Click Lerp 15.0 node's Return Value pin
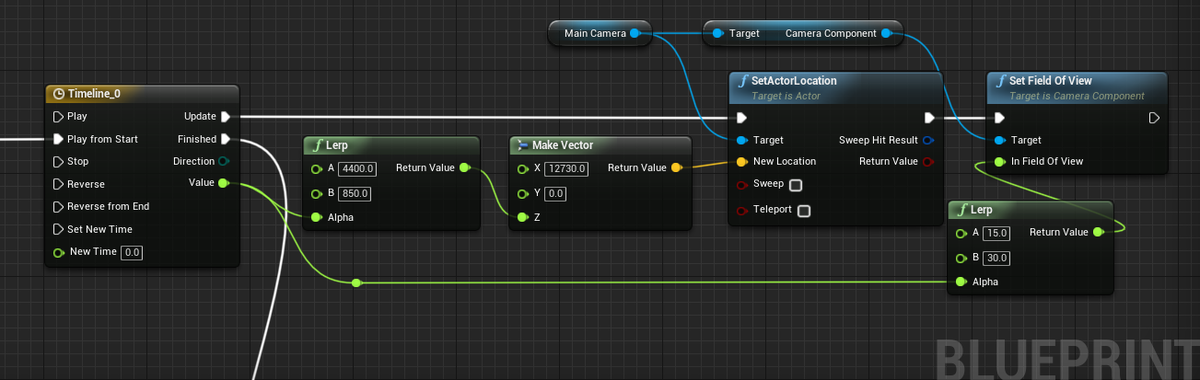1200x380 pixels. 1098,232
